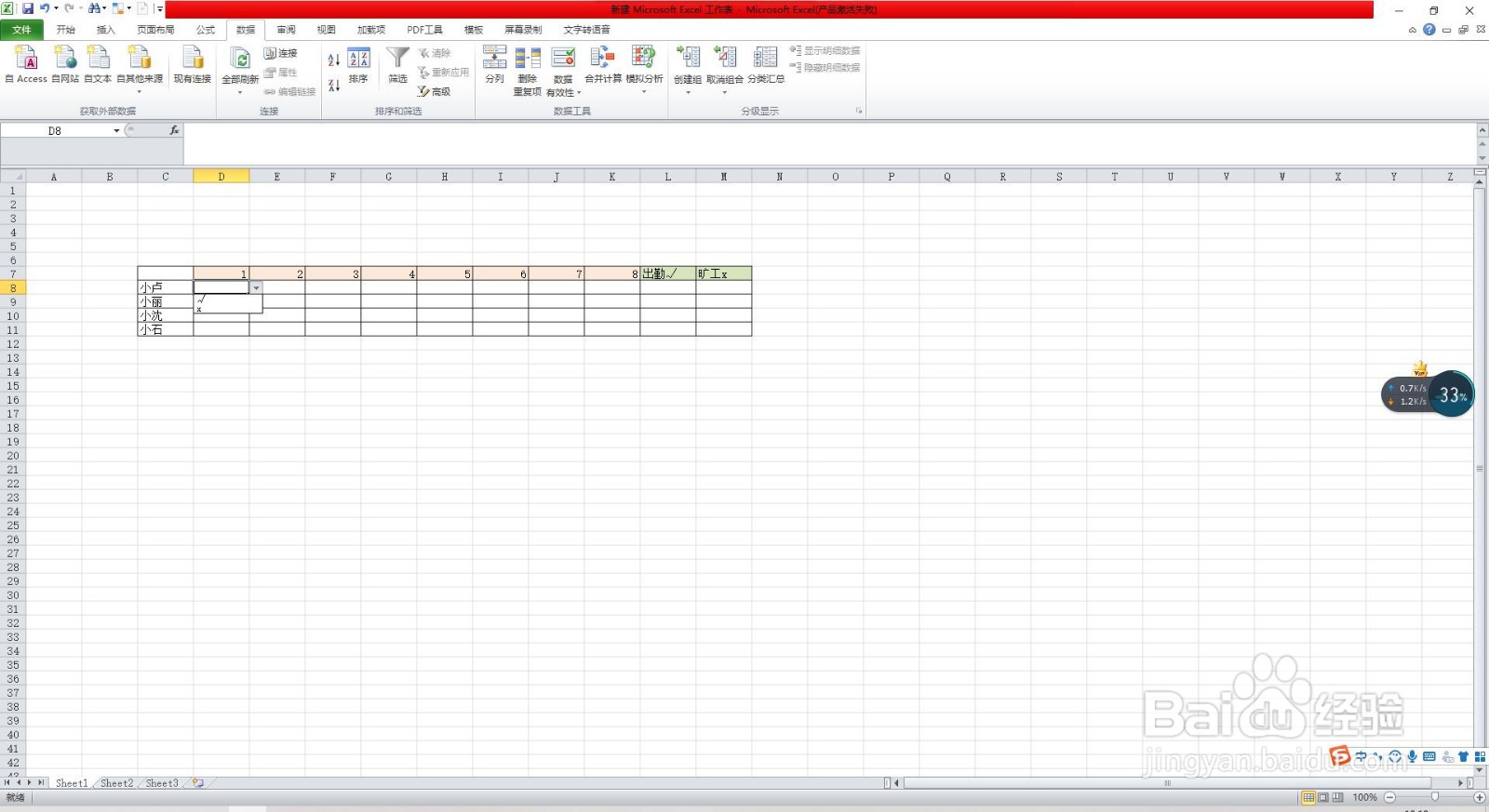Switch to the Page Break Preview button
The image size is (1489, 812).
tap(1337, 797)
